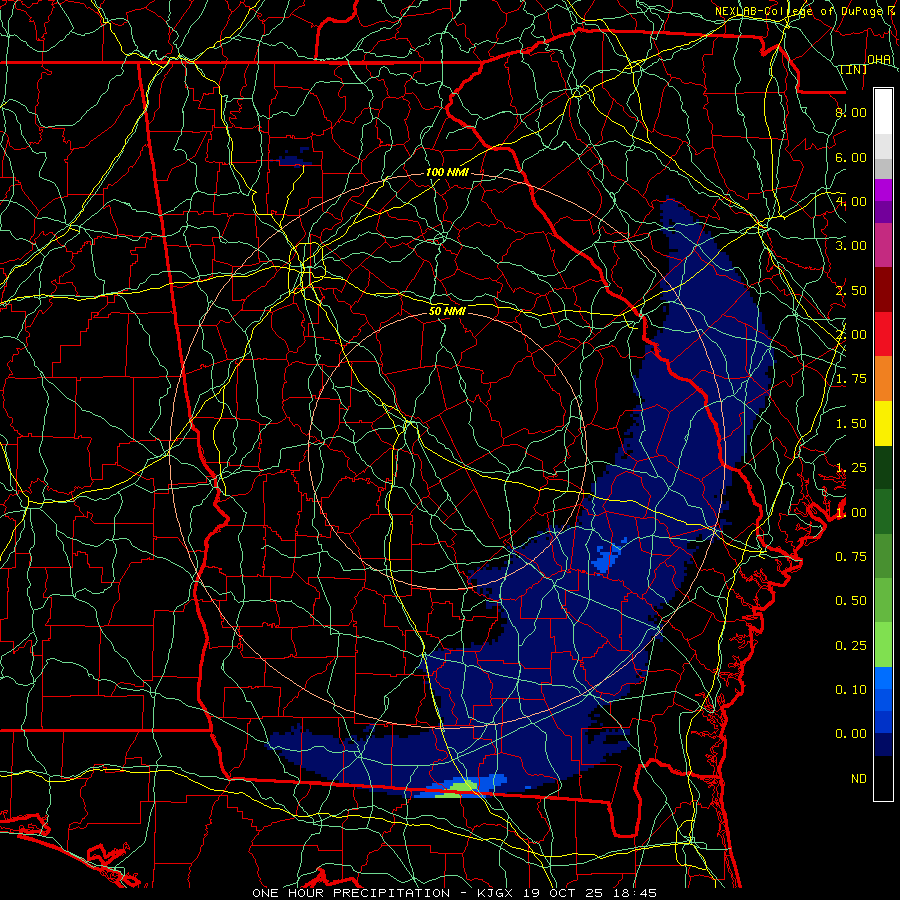Screen dimensions: 900x900
Task: Click the 0.75 legend value
Action: (x=851, y=557)
